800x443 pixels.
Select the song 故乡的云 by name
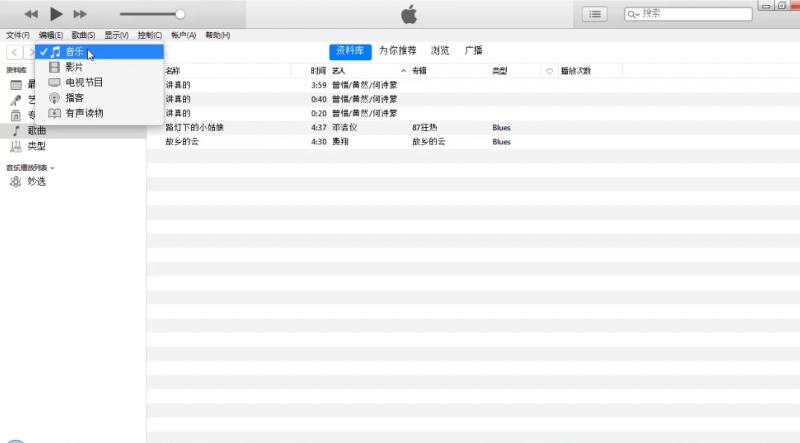pyautogui.click(x=182, y=142)
